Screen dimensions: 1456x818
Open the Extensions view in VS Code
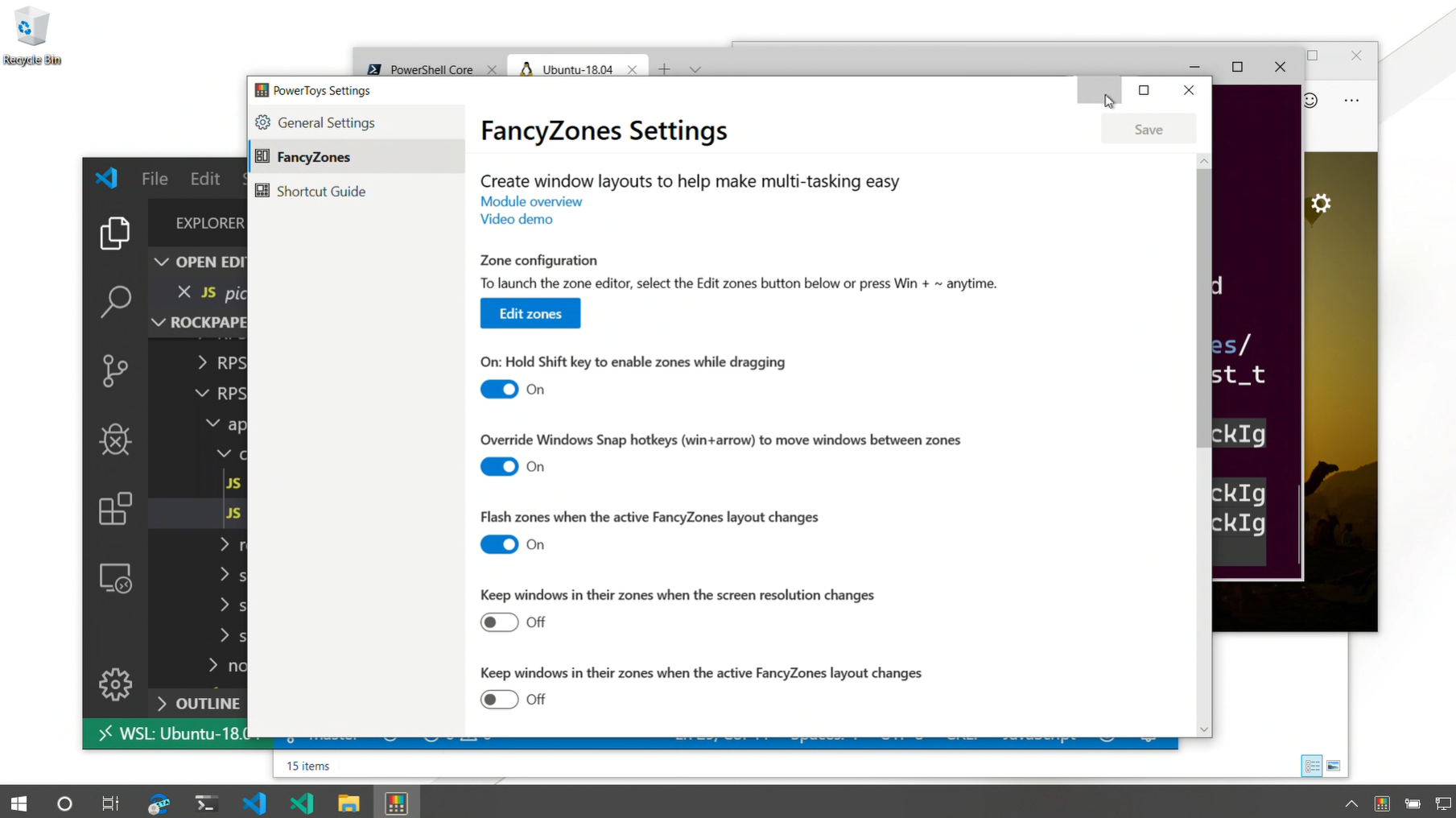pos(115,509)
